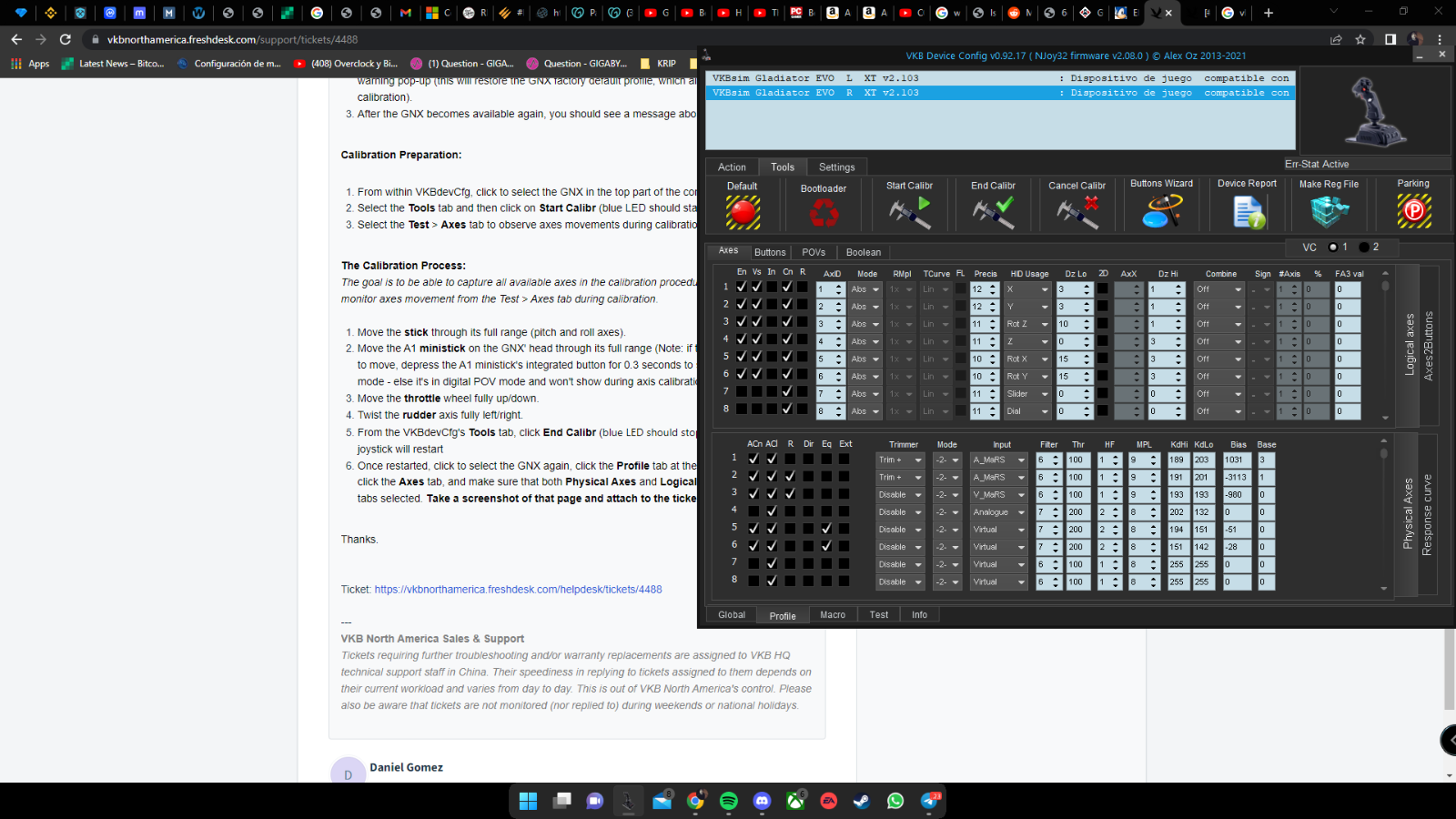Open Steam from the taskbar
Image resolution: width=1456 pixels, height=819 pixels.
pyautogui.click(x=861, y=801)
